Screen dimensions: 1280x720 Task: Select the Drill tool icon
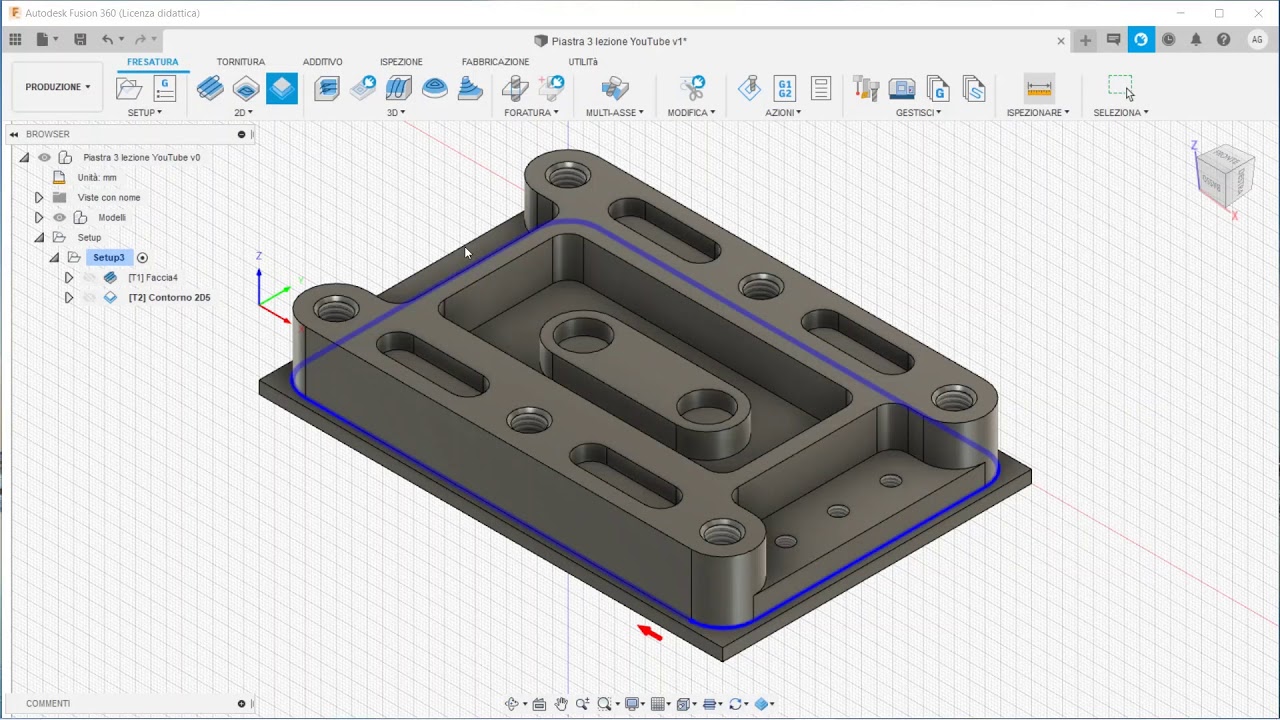click(x=515, y=88)
